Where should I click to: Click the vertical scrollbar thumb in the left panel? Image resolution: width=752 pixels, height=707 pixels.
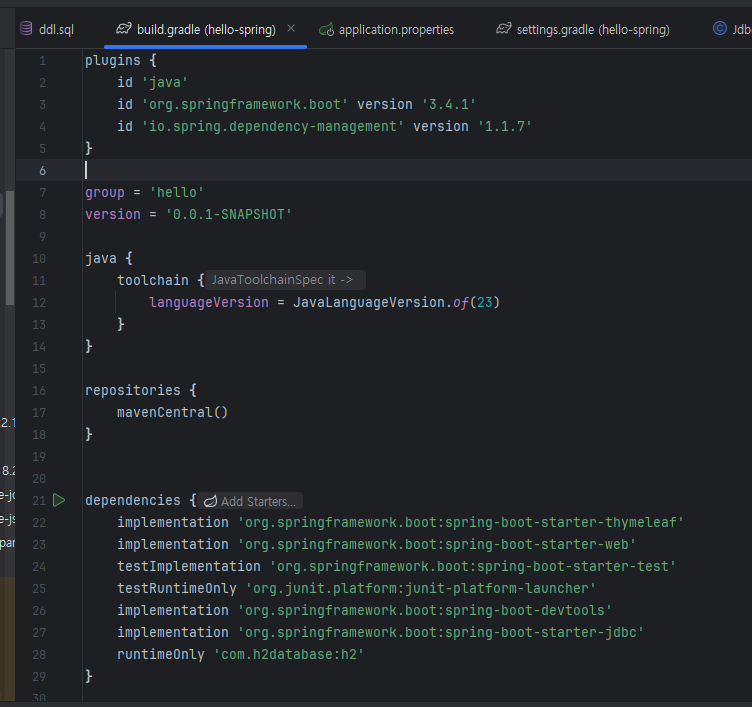(x=10, y=248)
